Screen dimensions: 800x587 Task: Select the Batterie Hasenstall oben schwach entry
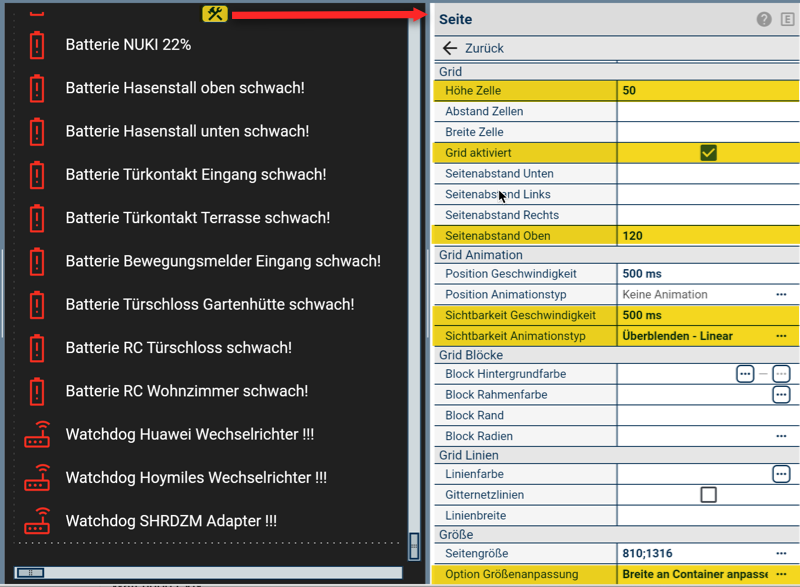tap(185, 88)
